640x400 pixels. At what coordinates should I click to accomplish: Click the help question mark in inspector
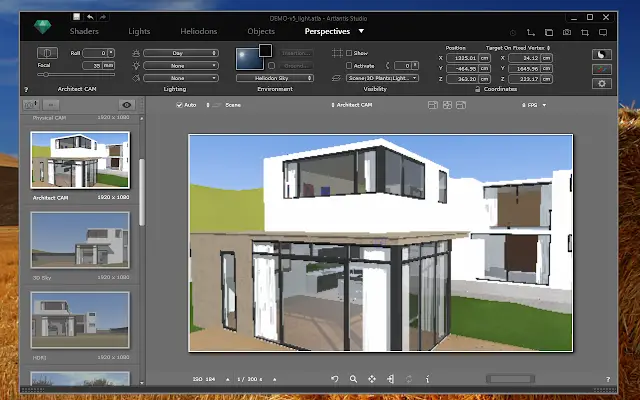(27, 89)
